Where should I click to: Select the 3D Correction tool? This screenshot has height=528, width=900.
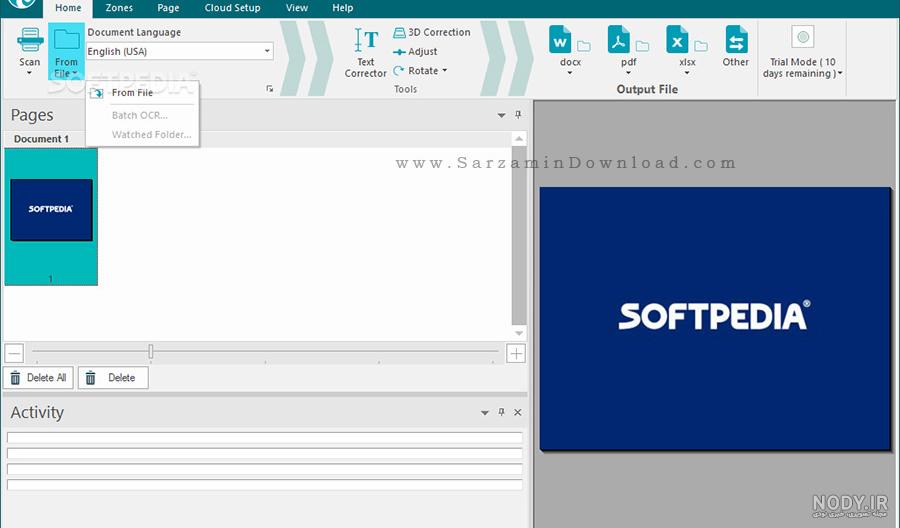tap(432, 33)
